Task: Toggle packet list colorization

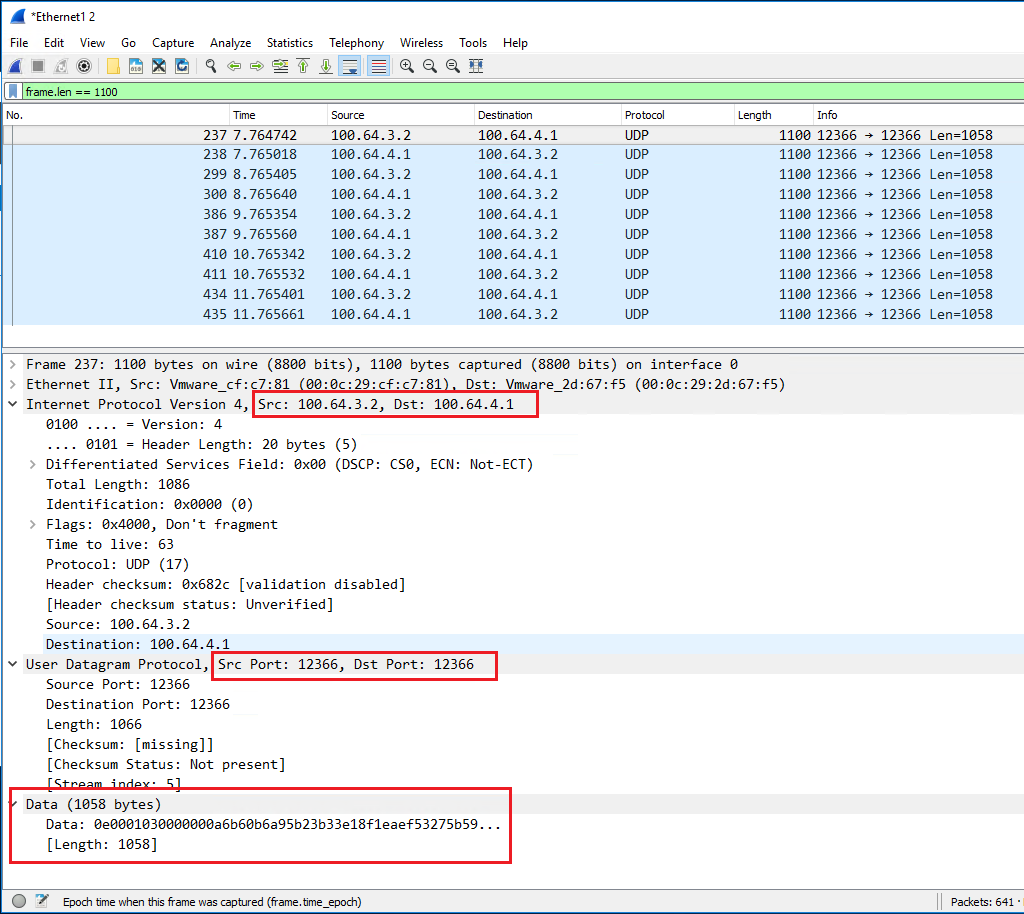Action: [x=378, y=66]
